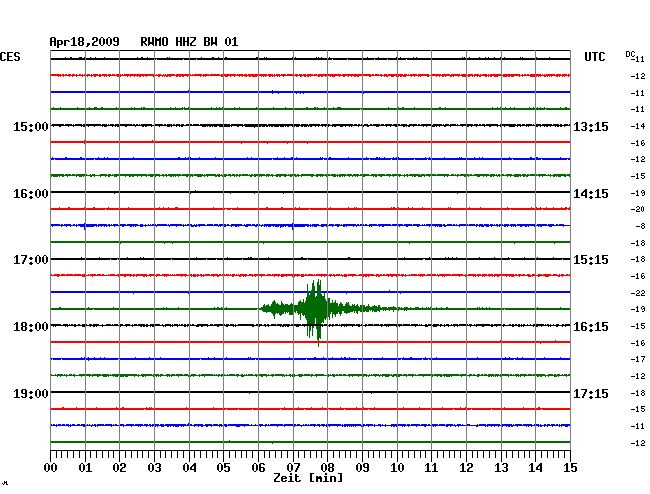Click the 16:15 UTC time label
Screen dimensions: 650x494
[x=591, y=327]
